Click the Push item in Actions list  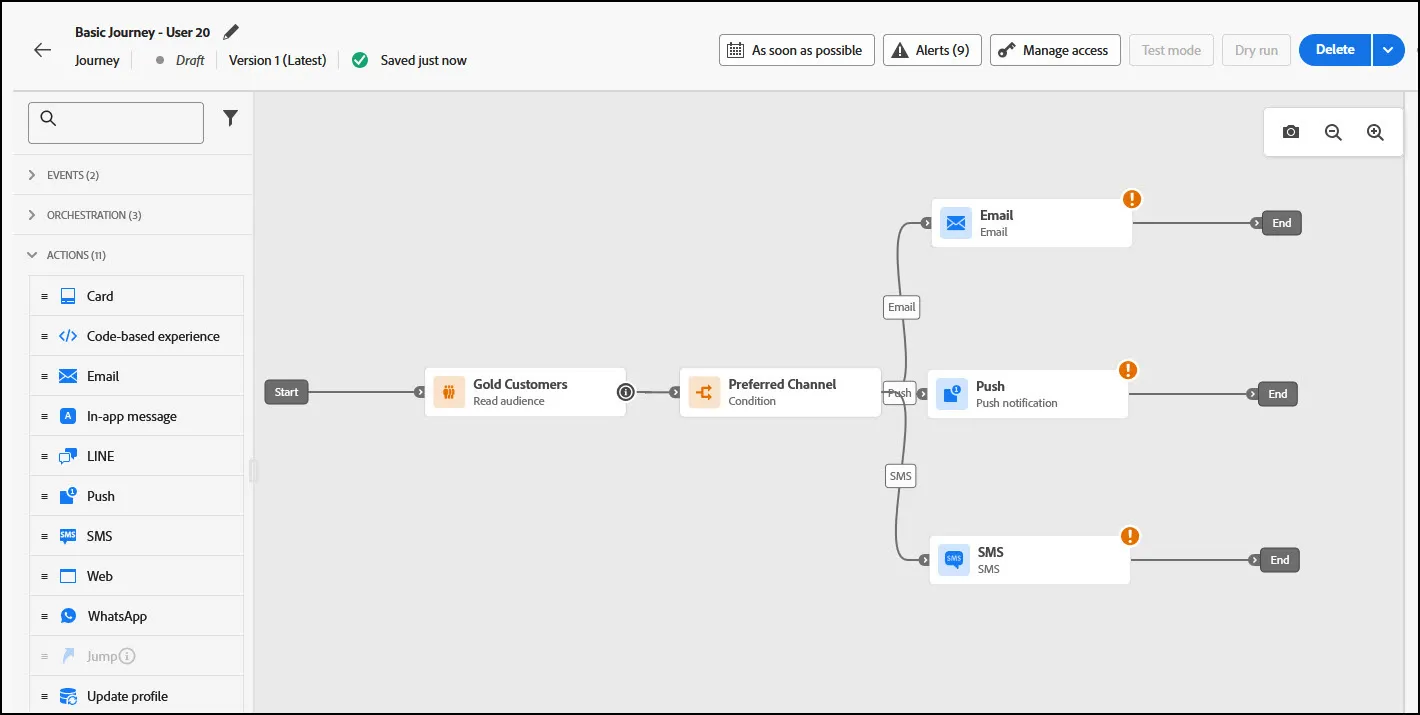click(x=137, y=496)
